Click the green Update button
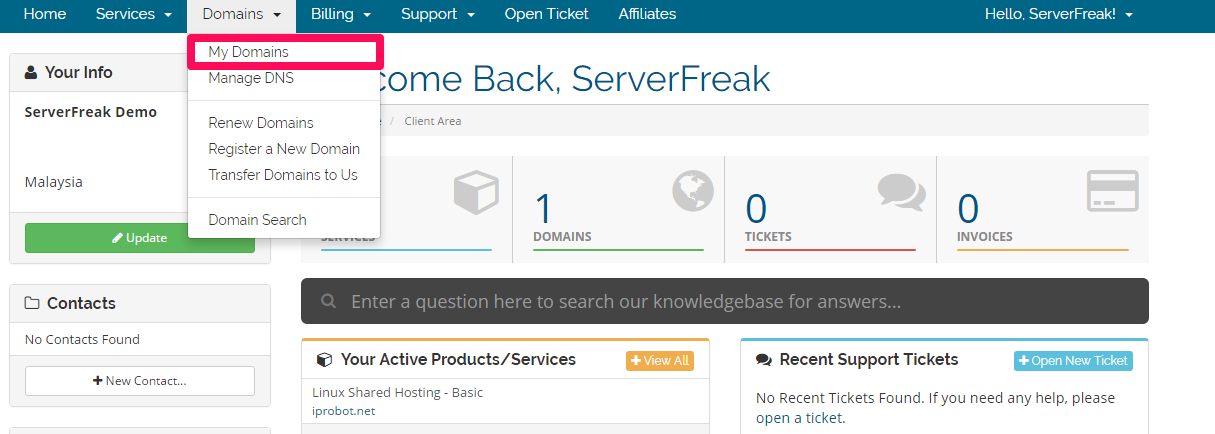The width and height of the screenshot is (1215, 434). (140, 238)
